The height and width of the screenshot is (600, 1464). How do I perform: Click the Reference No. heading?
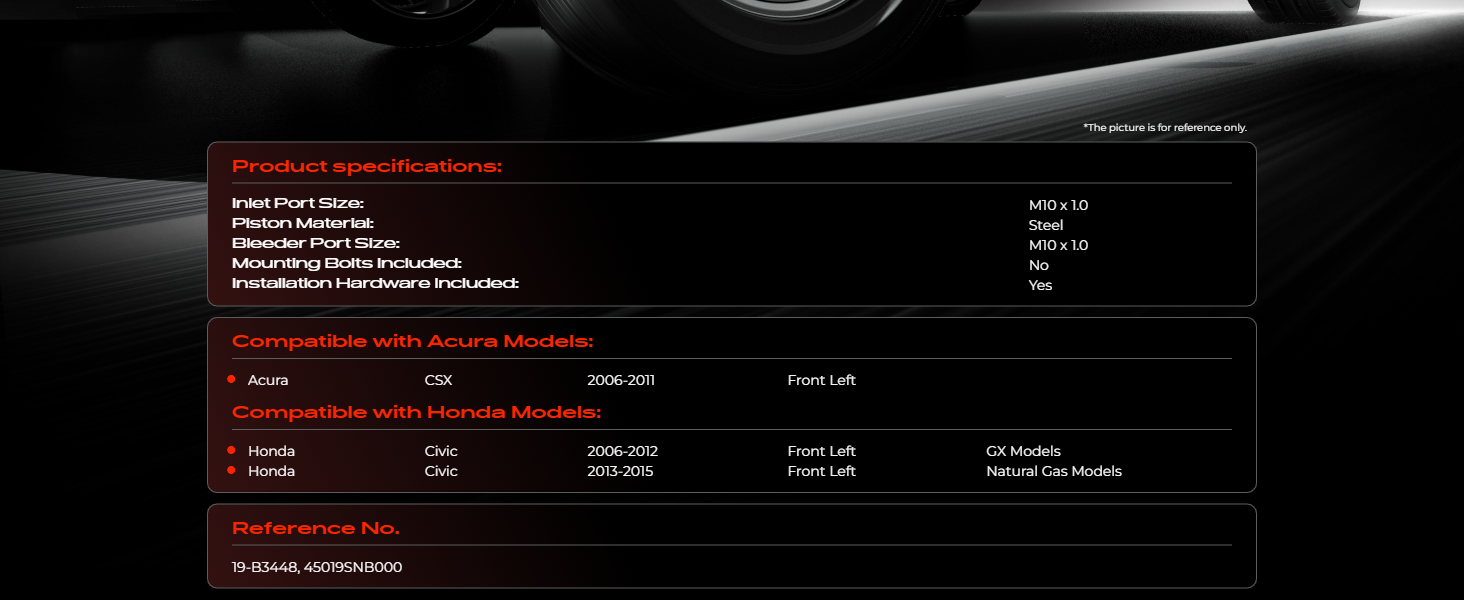tap(315, 528)
